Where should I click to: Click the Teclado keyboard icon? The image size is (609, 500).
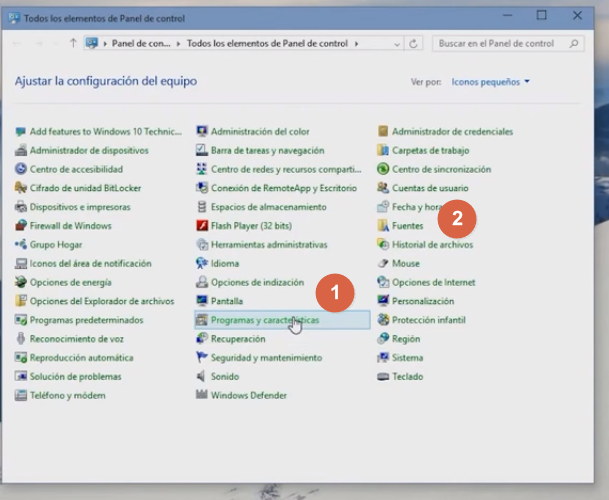click(x=383, y=376)
